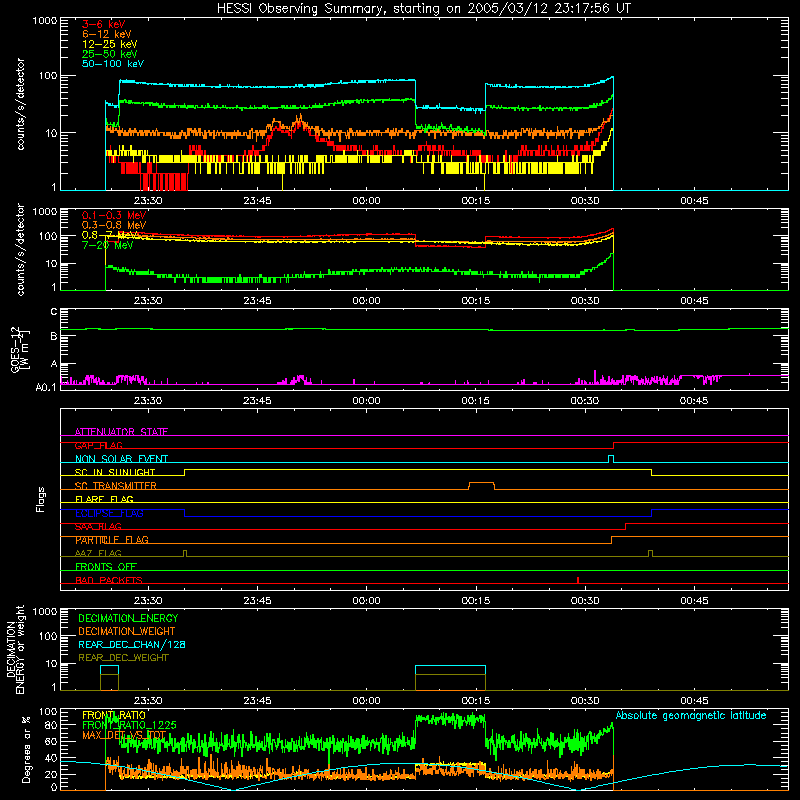Select the 25-50 keV legend label
The height and width of the screenshot is (800, 800).
[110, 54]
